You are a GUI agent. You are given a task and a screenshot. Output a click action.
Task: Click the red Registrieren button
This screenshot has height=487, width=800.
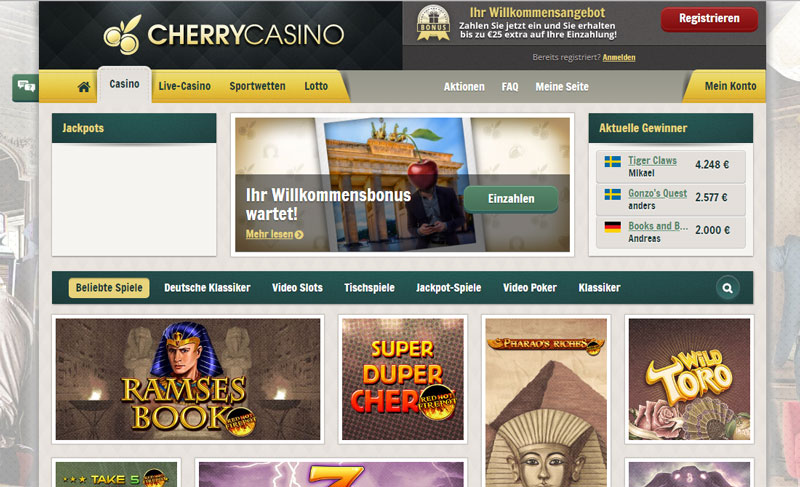click(709, 19)
